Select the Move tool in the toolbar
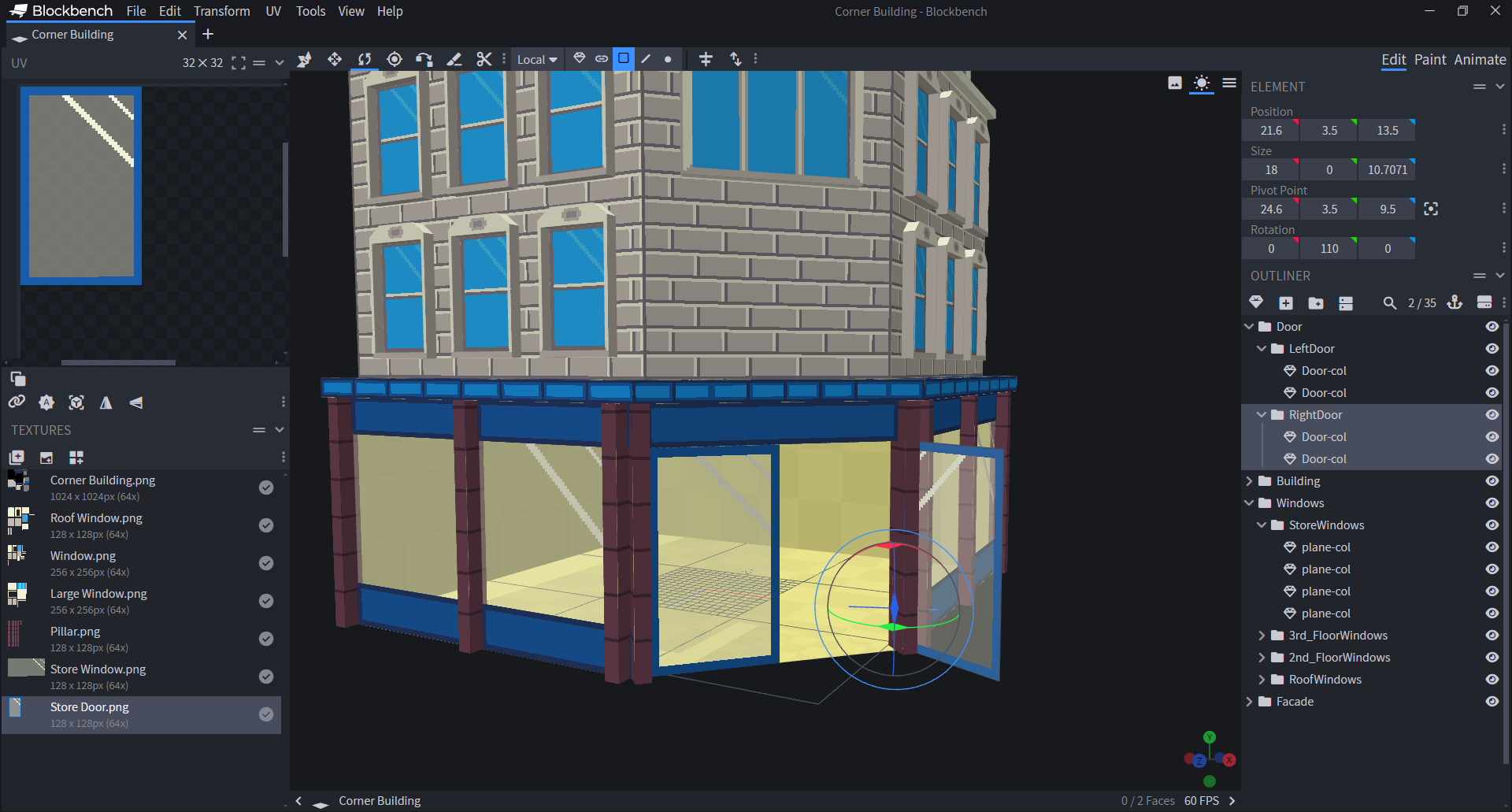This screenshot has height=812, width=1512. pos(334,59)
